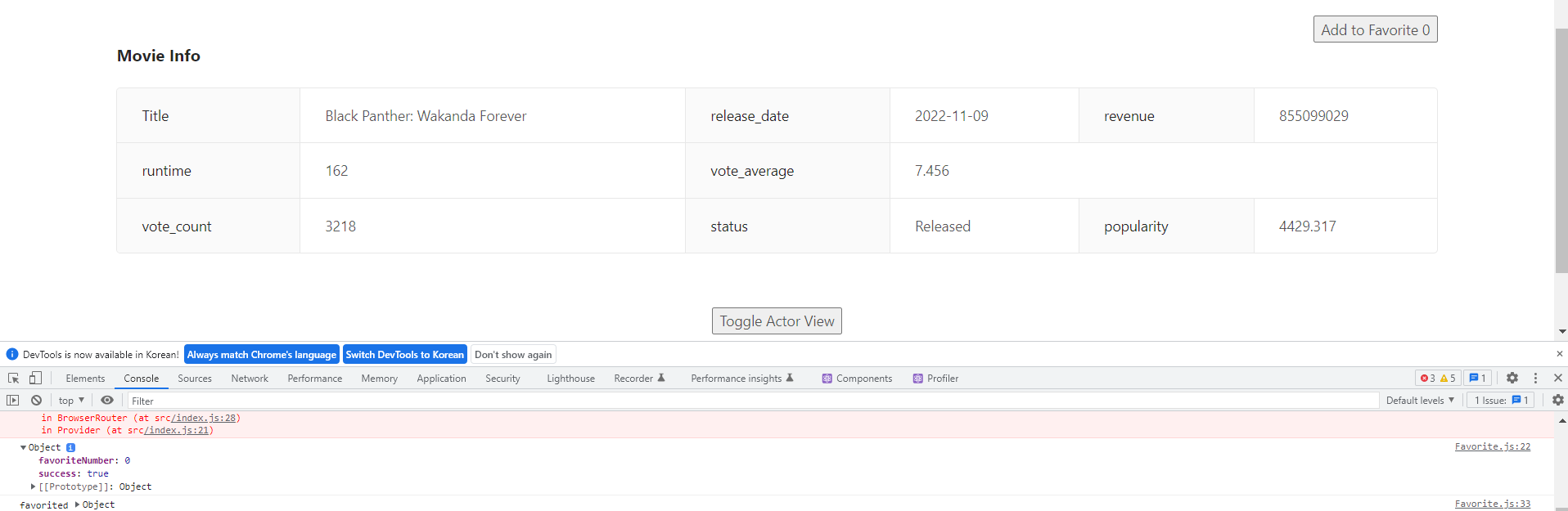Click the release date value 2022-11-09

[952, 116]
